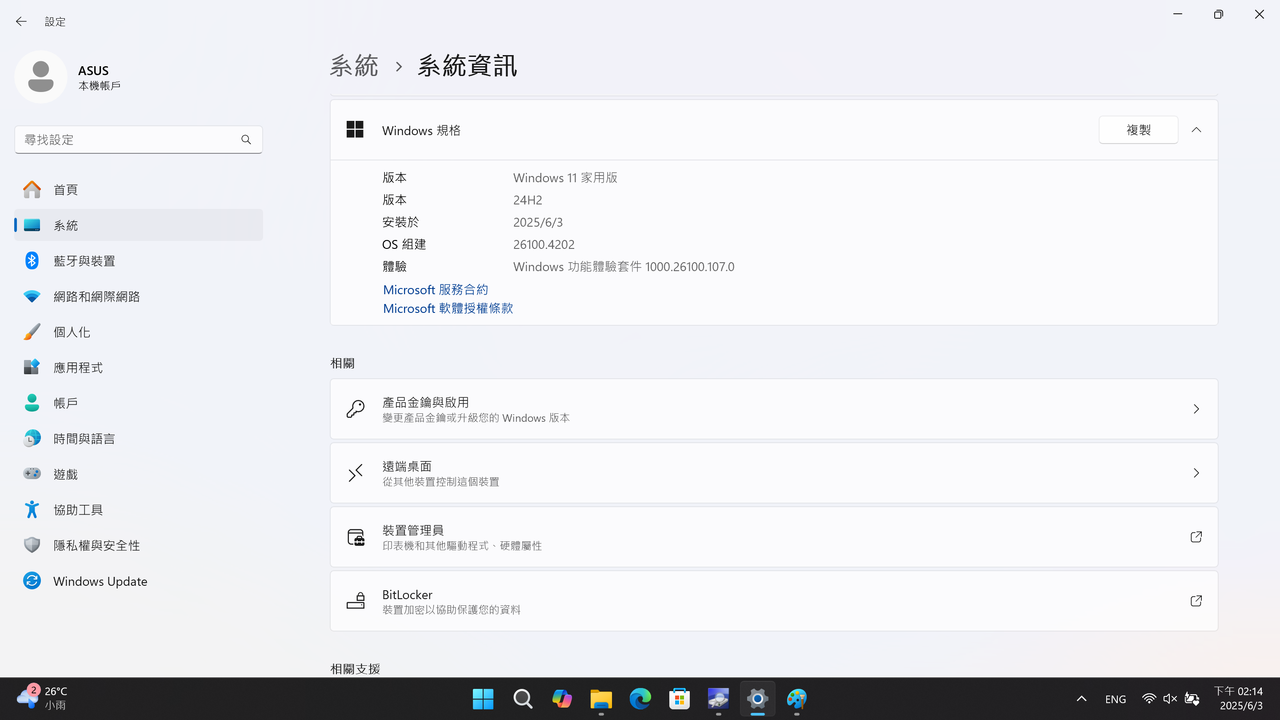This screenshot has height=720, width=1280.
Task: Select 系統 in the sidebar
Action: pyautogui.click(x=139, y=225)
